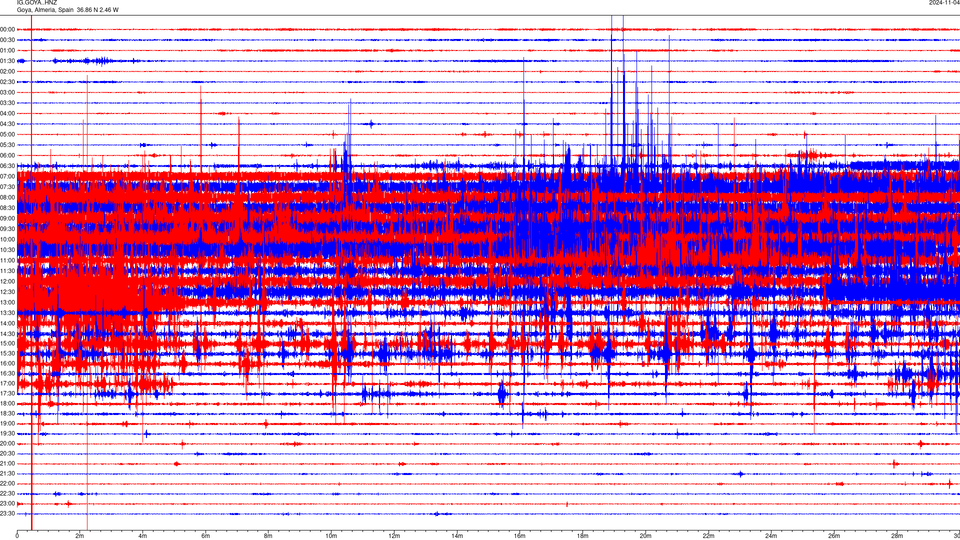Click the '8m' x-axis tick label
The width and height of the screenshot is (960, 540).
268,536
